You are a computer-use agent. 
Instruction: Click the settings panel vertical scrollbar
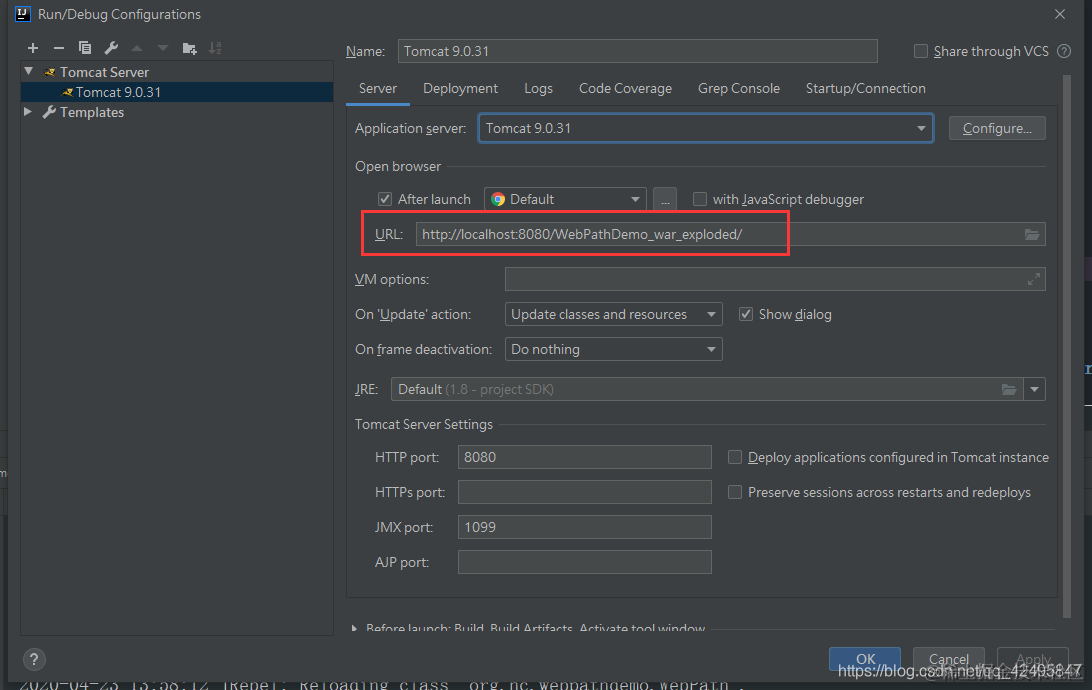point(1067,346)
